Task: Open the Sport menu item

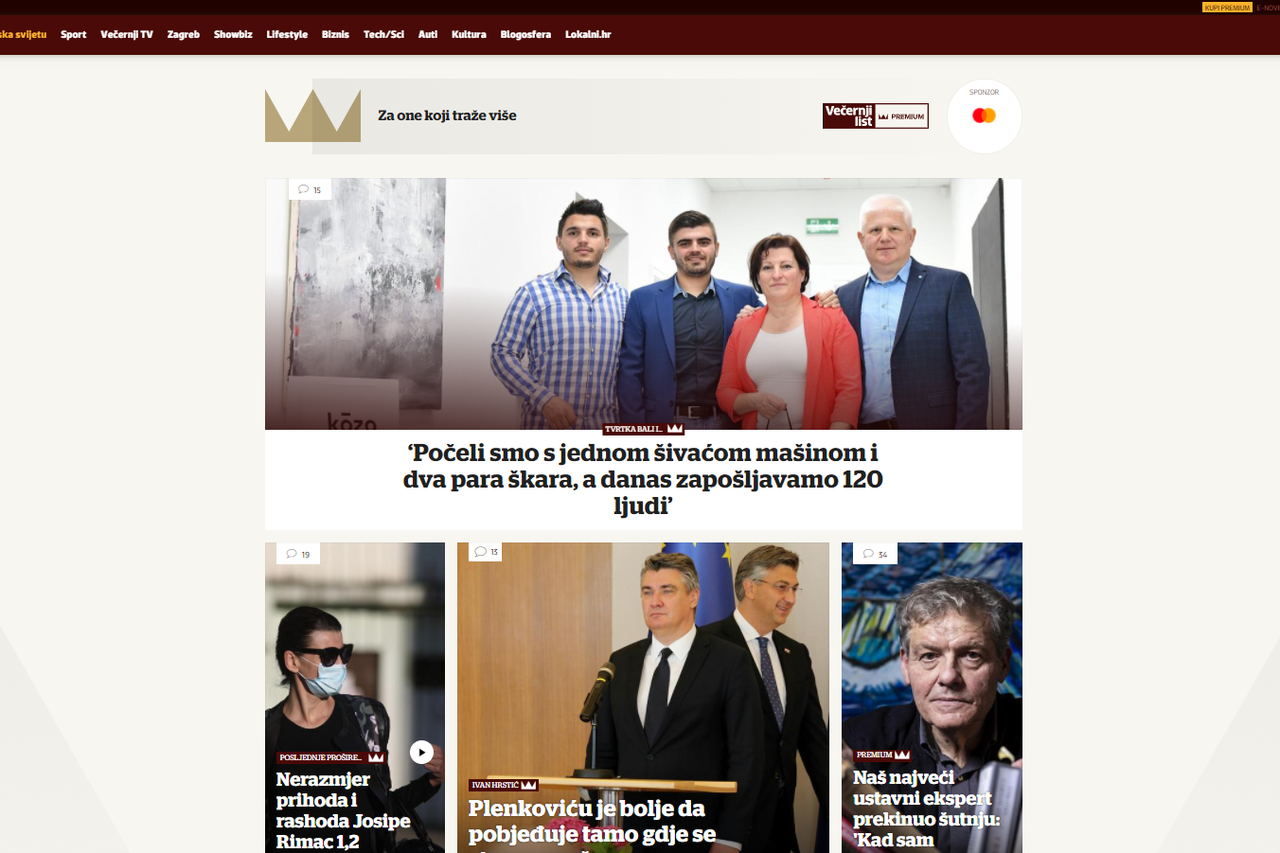Action: (73, 34)
